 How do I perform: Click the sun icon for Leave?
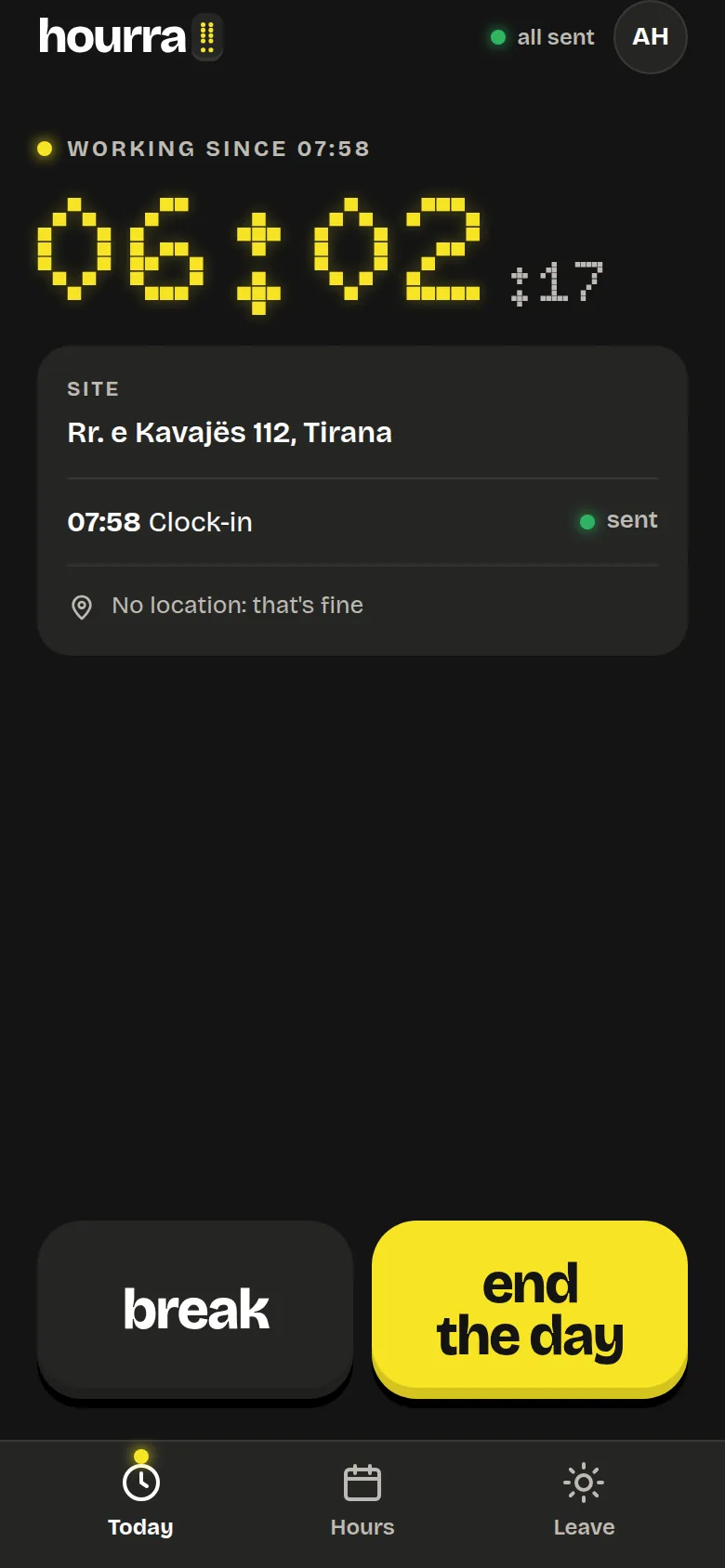point(584,1483)
